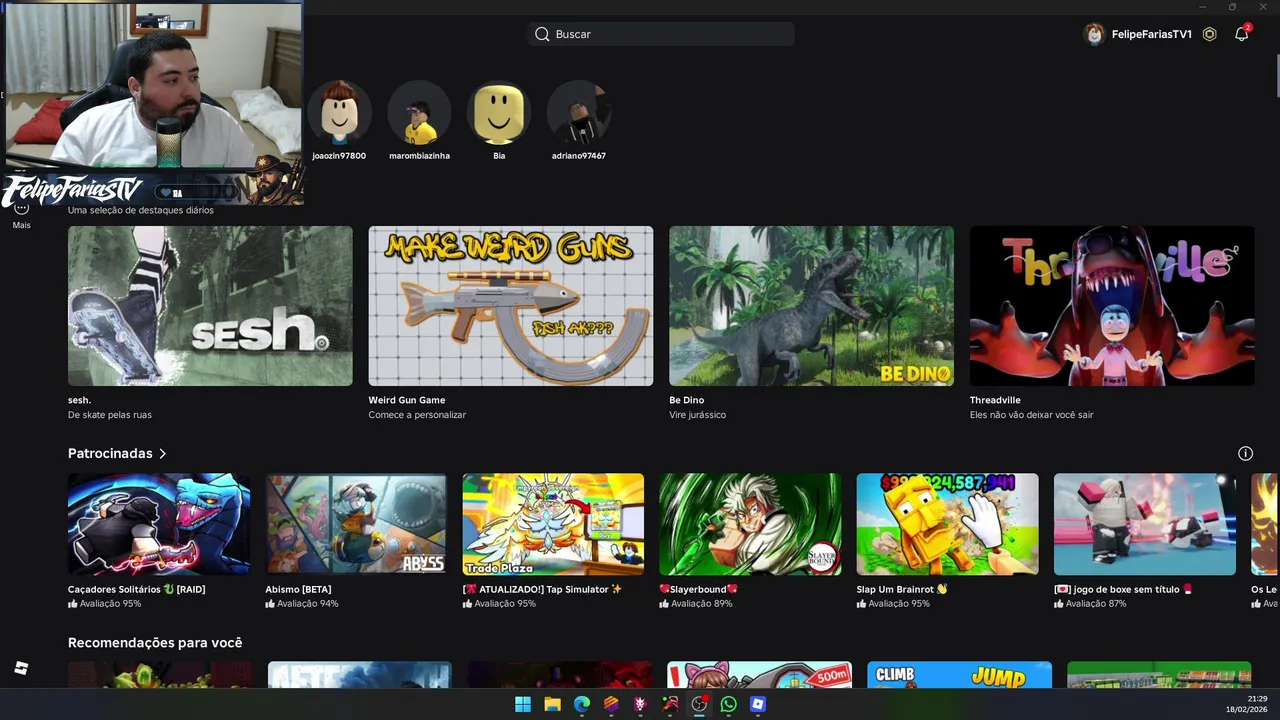The height and width of the screenshot is (720, 1280).
Task: Click the adriano97467 name label
Action: pos(579,156)
